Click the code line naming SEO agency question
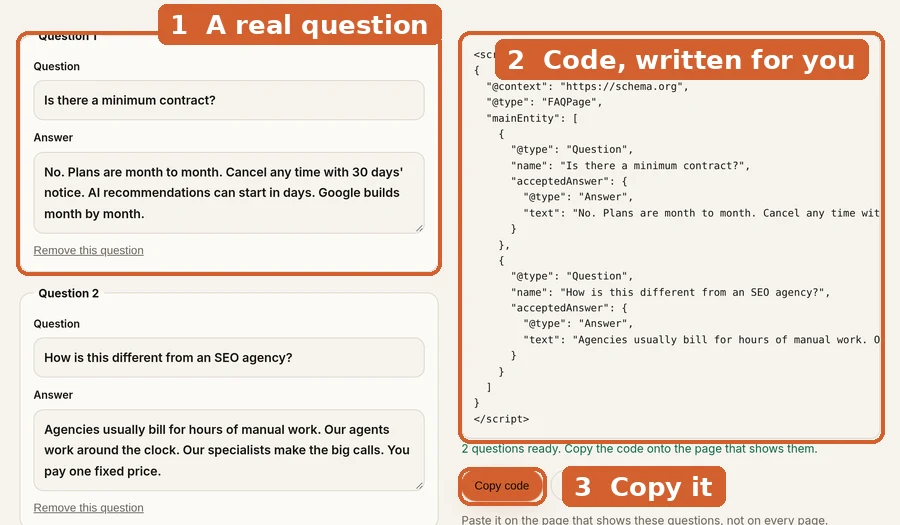The image size is (900, 525). [670, 293]
